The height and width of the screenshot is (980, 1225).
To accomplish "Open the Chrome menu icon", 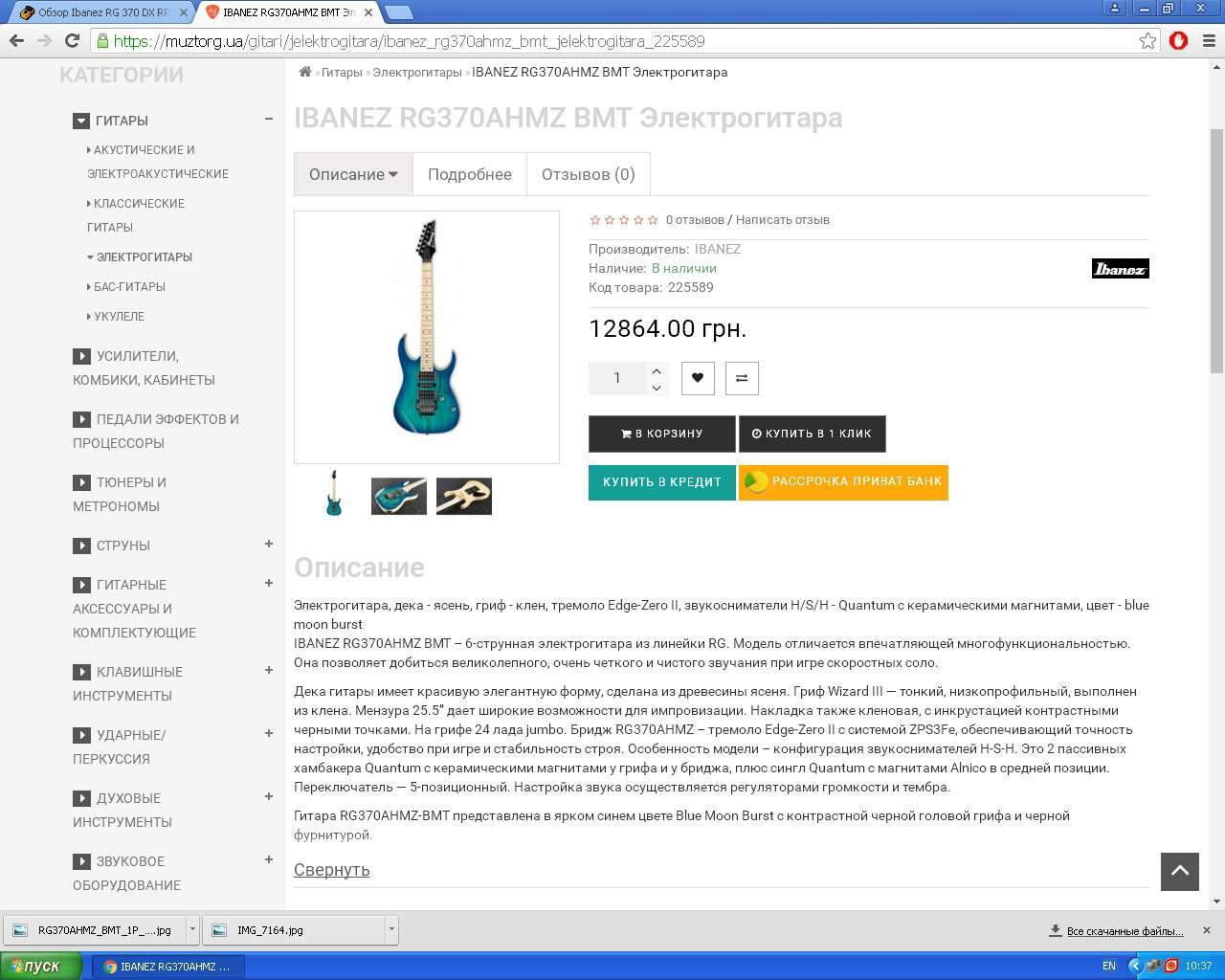I will [1208, 41].
